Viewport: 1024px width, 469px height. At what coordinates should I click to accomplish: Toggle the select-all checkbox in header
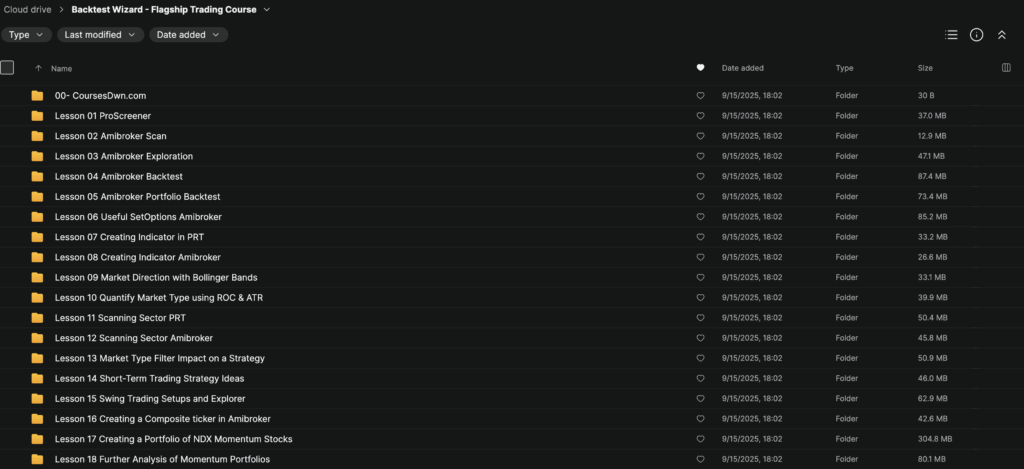(7, 68)
